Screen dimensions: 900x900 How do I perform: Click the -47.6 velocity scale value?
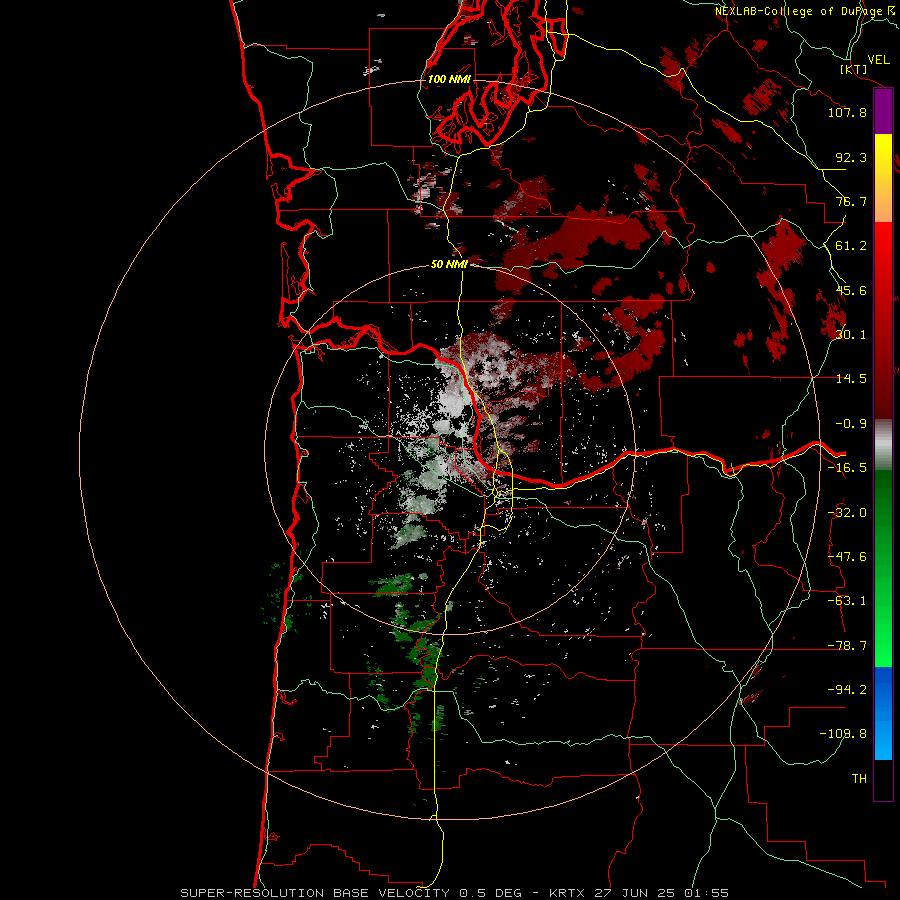(847, 557)
